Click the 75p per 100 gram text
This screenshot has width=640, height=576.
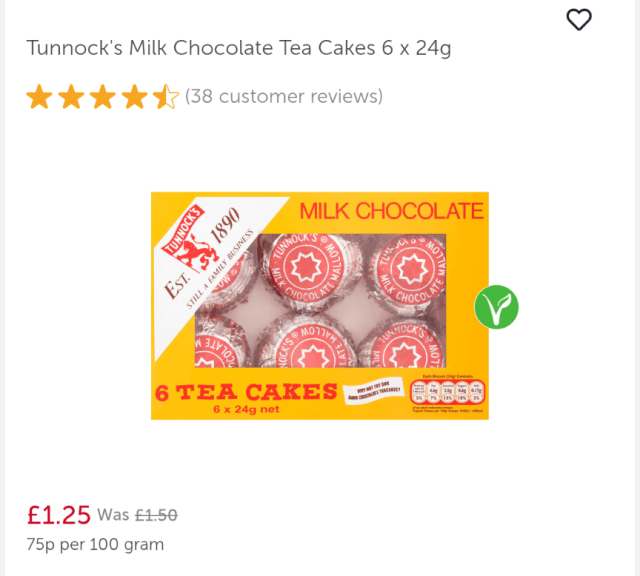95,545
